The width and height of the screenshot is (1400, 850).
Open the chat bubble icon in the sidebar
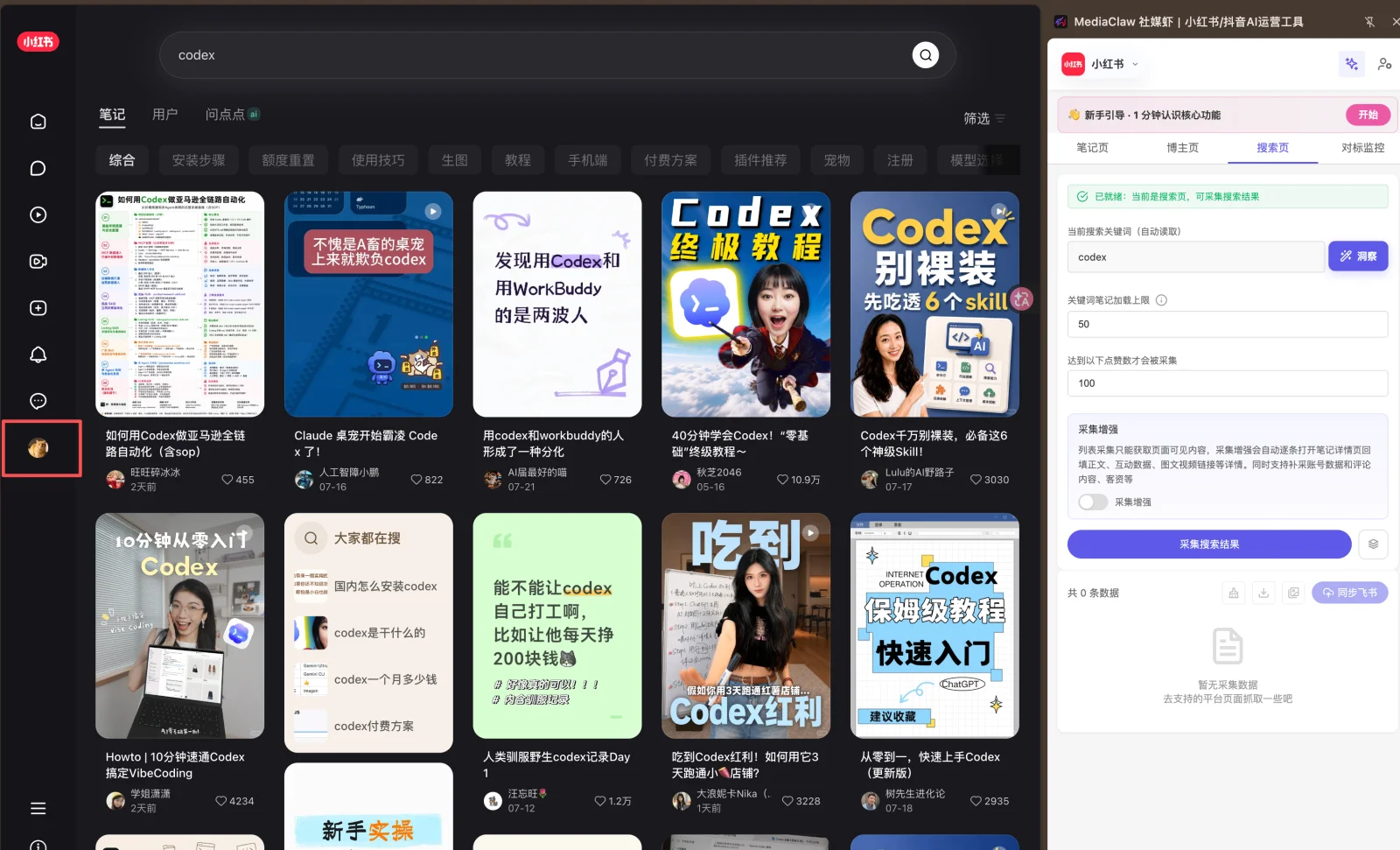point(38,168)
